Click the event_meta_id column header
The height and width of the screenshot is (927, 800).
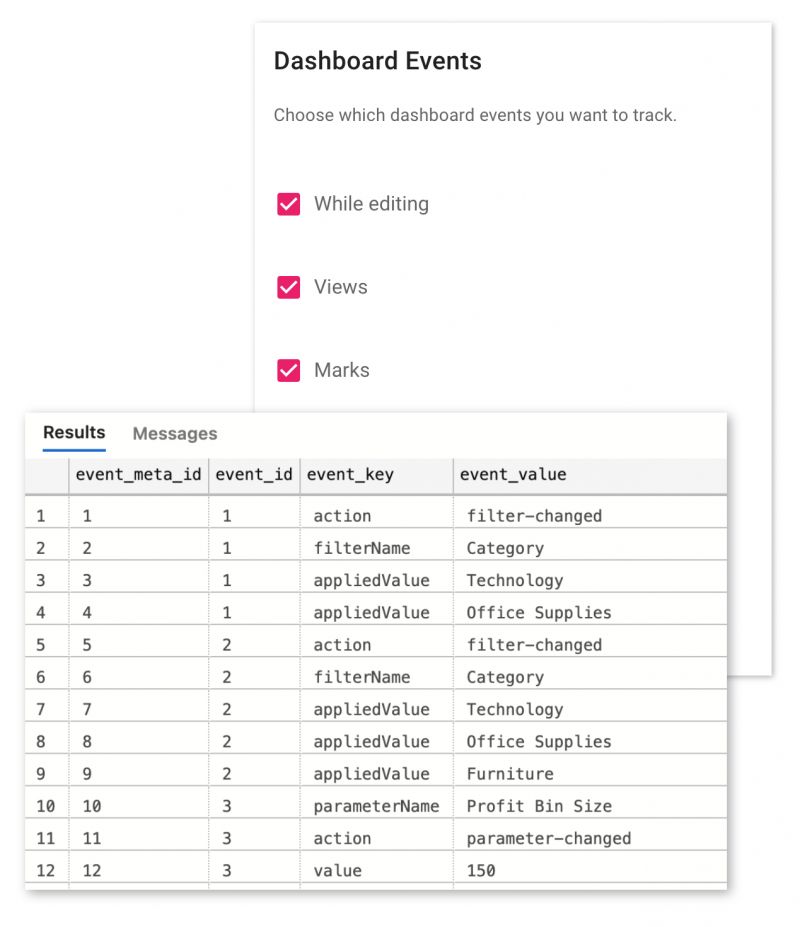coord(138,475)
